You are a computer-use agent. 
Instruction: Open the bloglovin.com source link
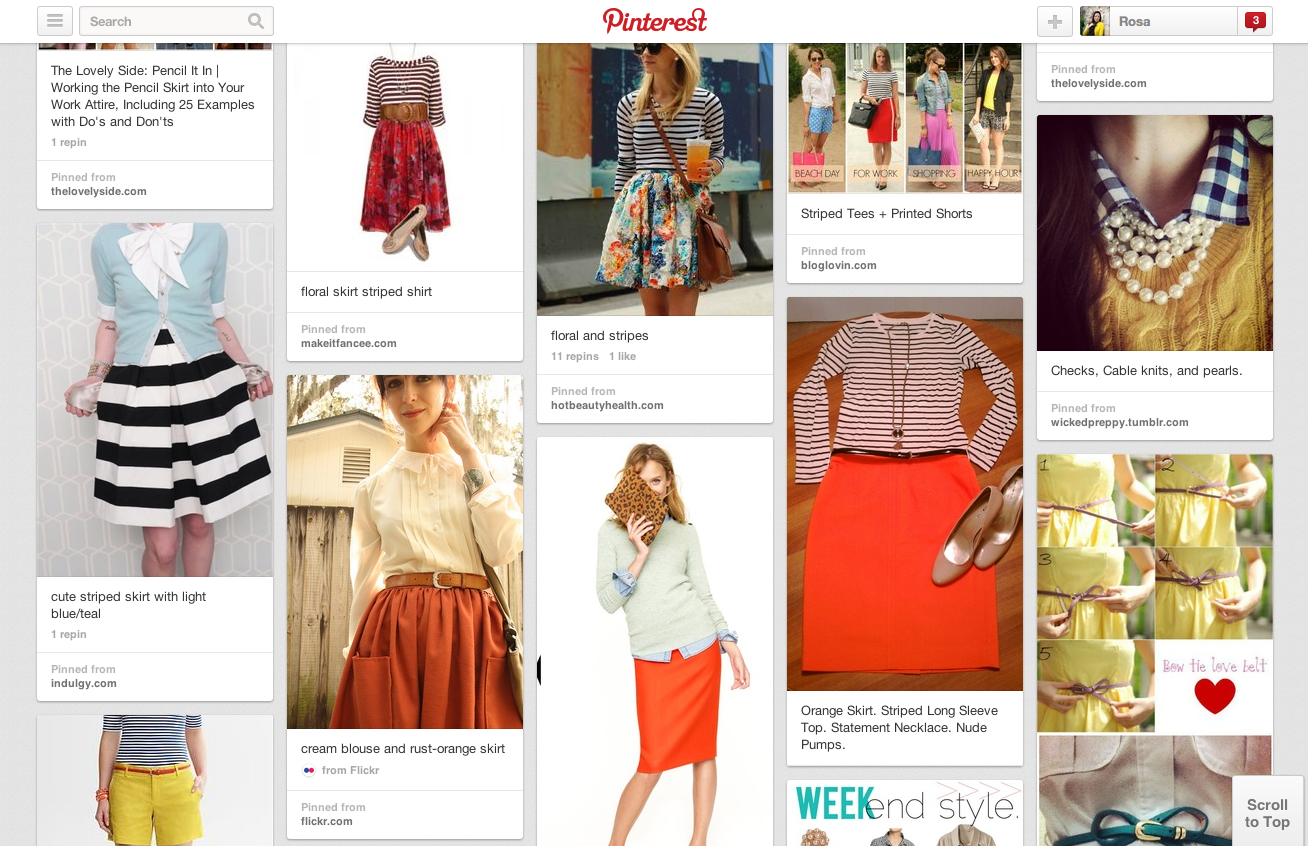pos(839,265)
